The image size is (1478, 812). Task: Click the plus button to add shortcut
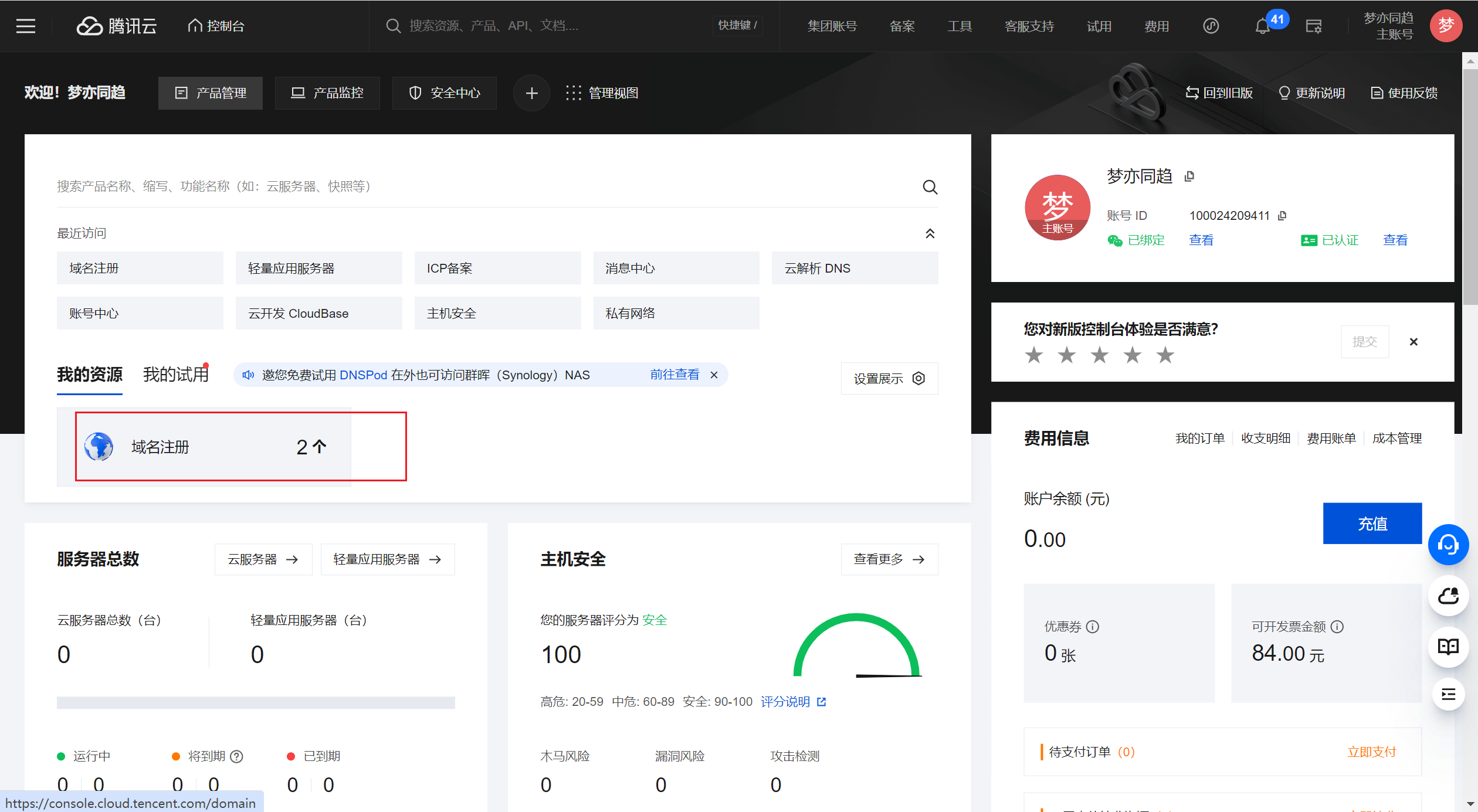click(x=531, y=93)
